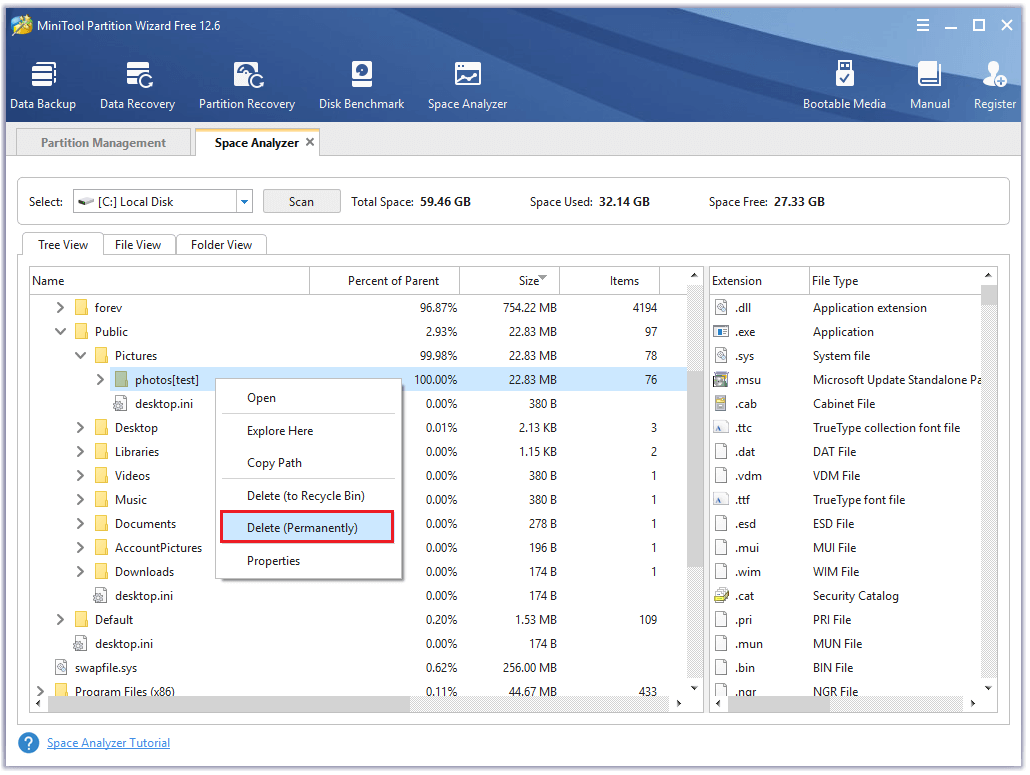Click the .dll extension icon

coord(721,307)
